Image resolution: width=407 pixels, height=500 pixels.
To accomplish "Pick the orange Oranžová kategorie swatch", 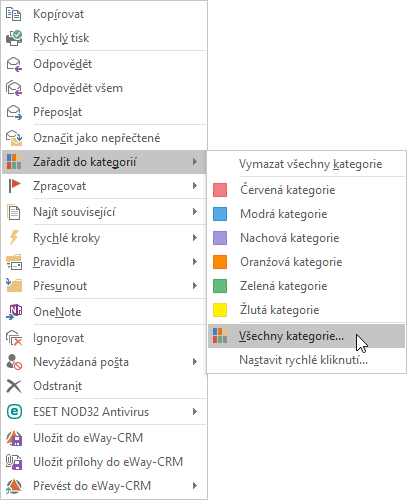I will (220, 262).
